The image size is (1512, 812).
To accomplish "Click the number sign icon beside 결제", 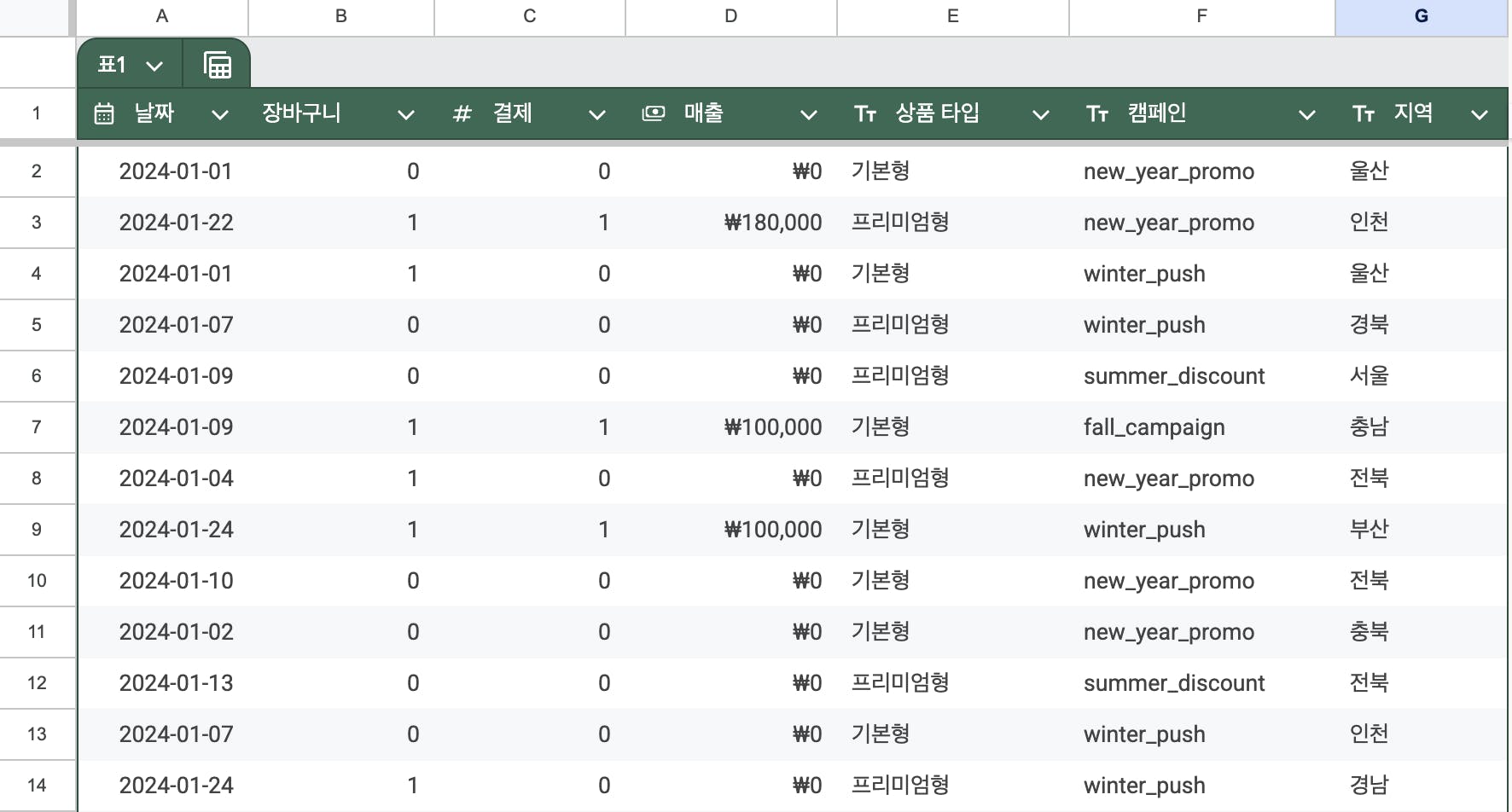I will [x=462, y=113].
